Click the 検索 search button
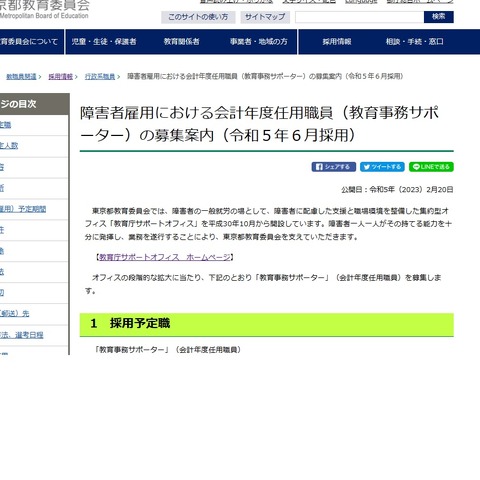Viewport: 480px width, 480px height. pos(439,17)
